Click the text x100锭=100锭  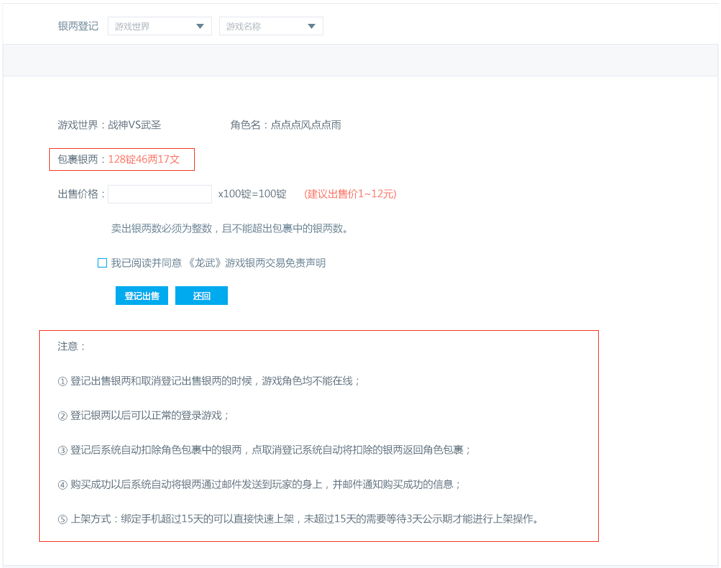click(252, 194)
